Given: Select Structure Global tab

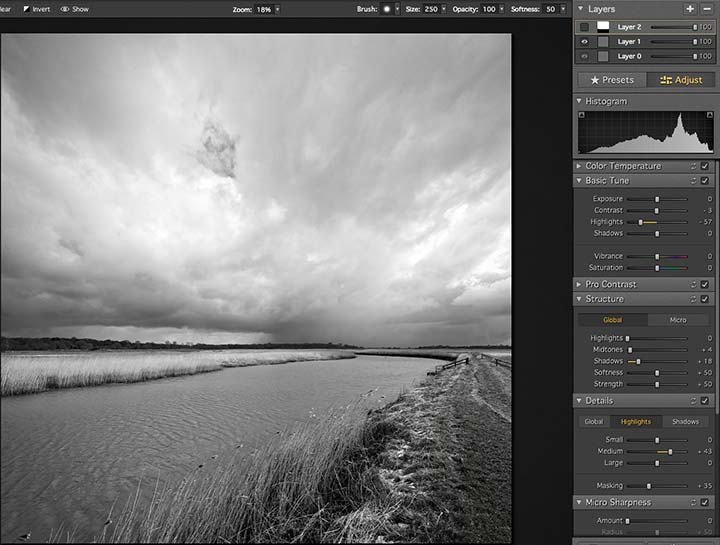Looking at the screenshot, I should pyautogui.click(x=613, y=320).
